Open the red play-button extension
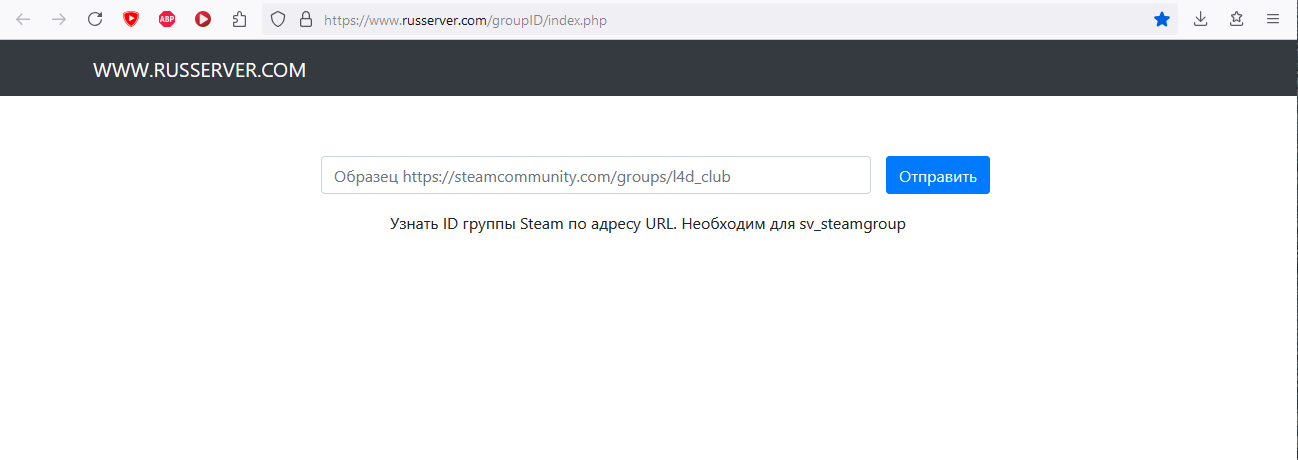 [203, 19]
